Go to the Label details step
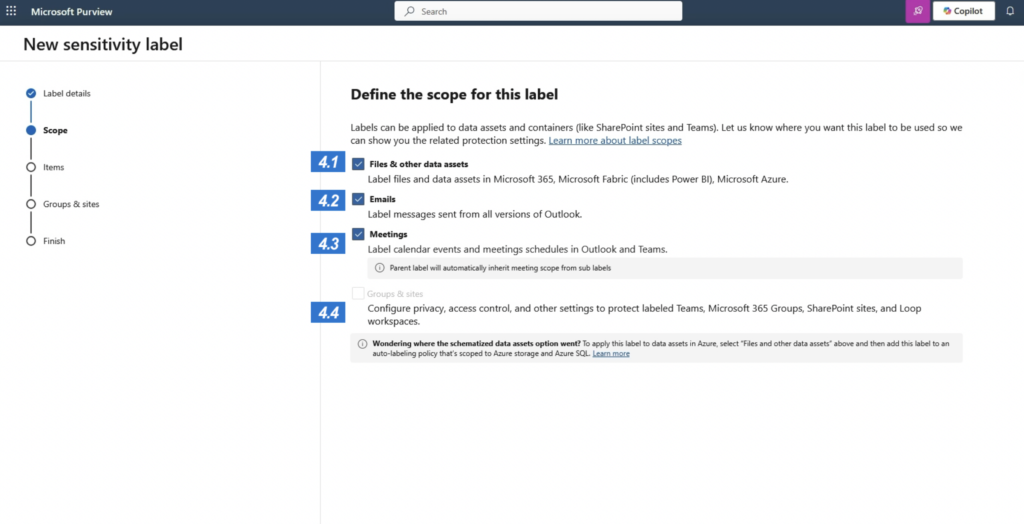The width and height of the screenshot is (1024, 524). 67,93
